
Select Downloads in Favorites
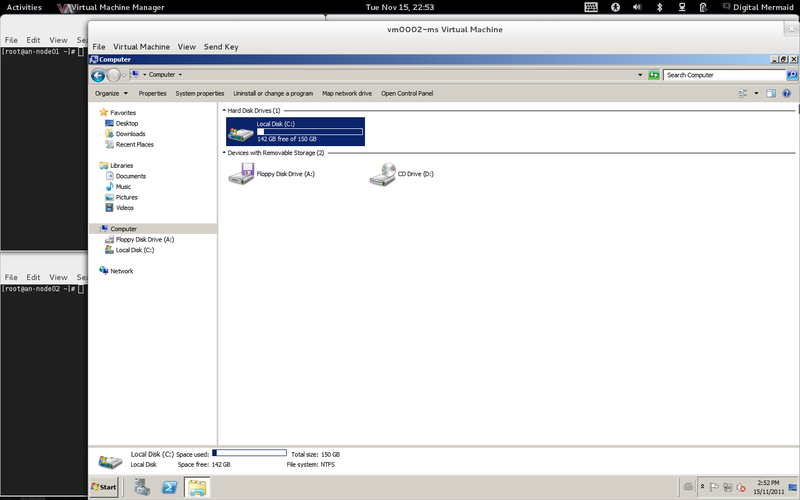click(131, 134)
